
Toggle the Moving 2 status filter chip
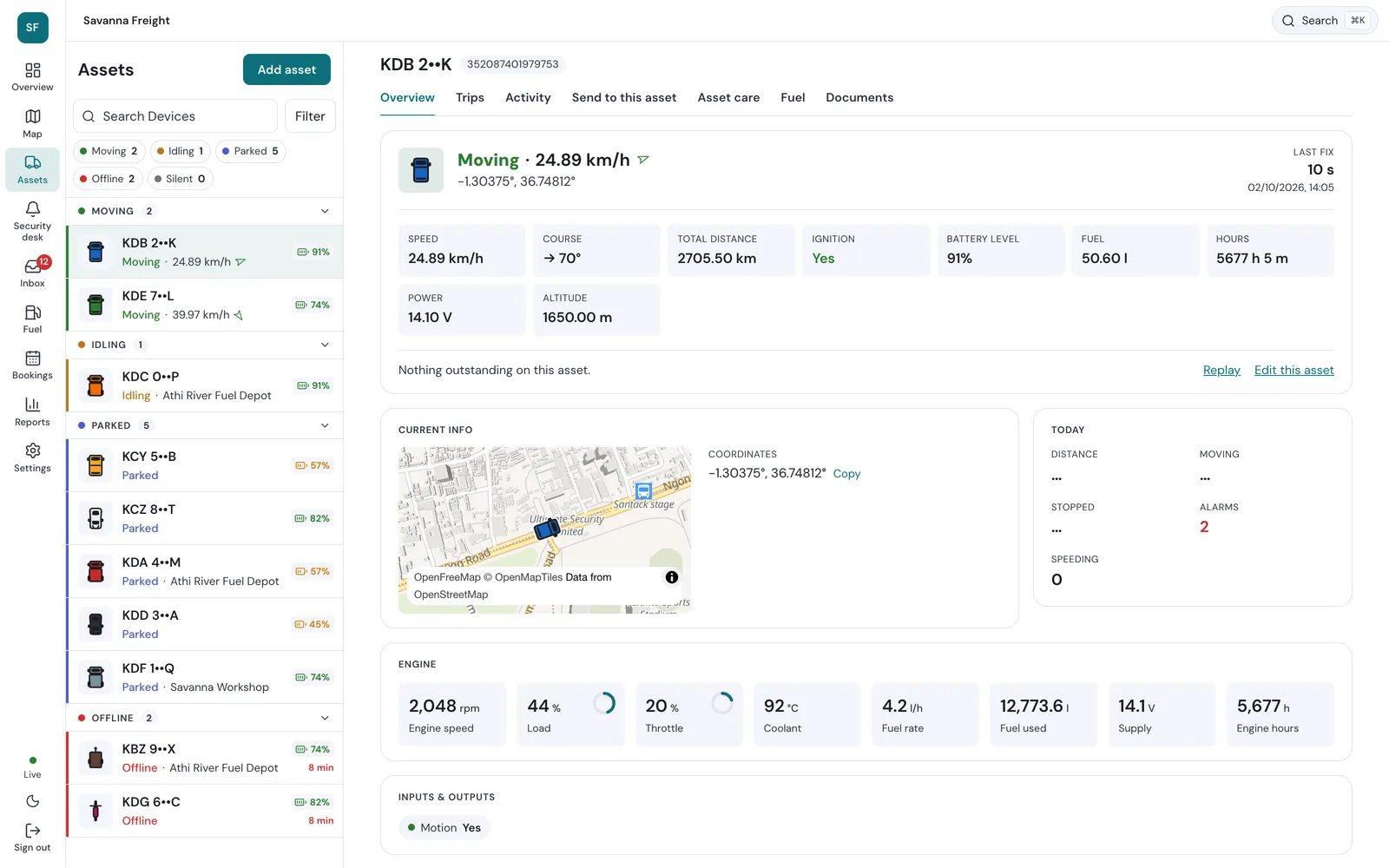(x=109, y=151)
